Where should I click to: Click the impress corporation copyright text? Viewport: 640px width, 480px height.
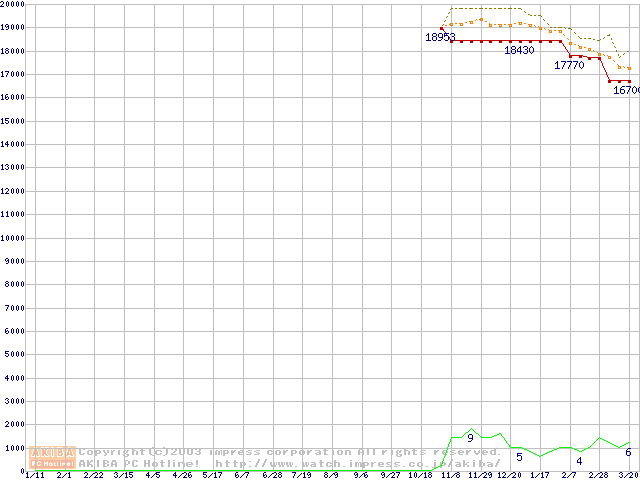[x=290, y=452]
